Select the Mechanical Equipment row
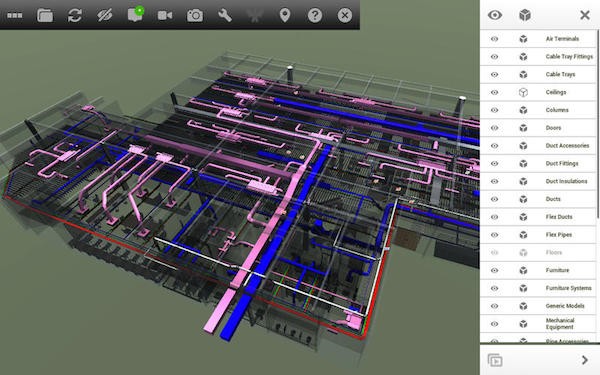 coord(538,324)
